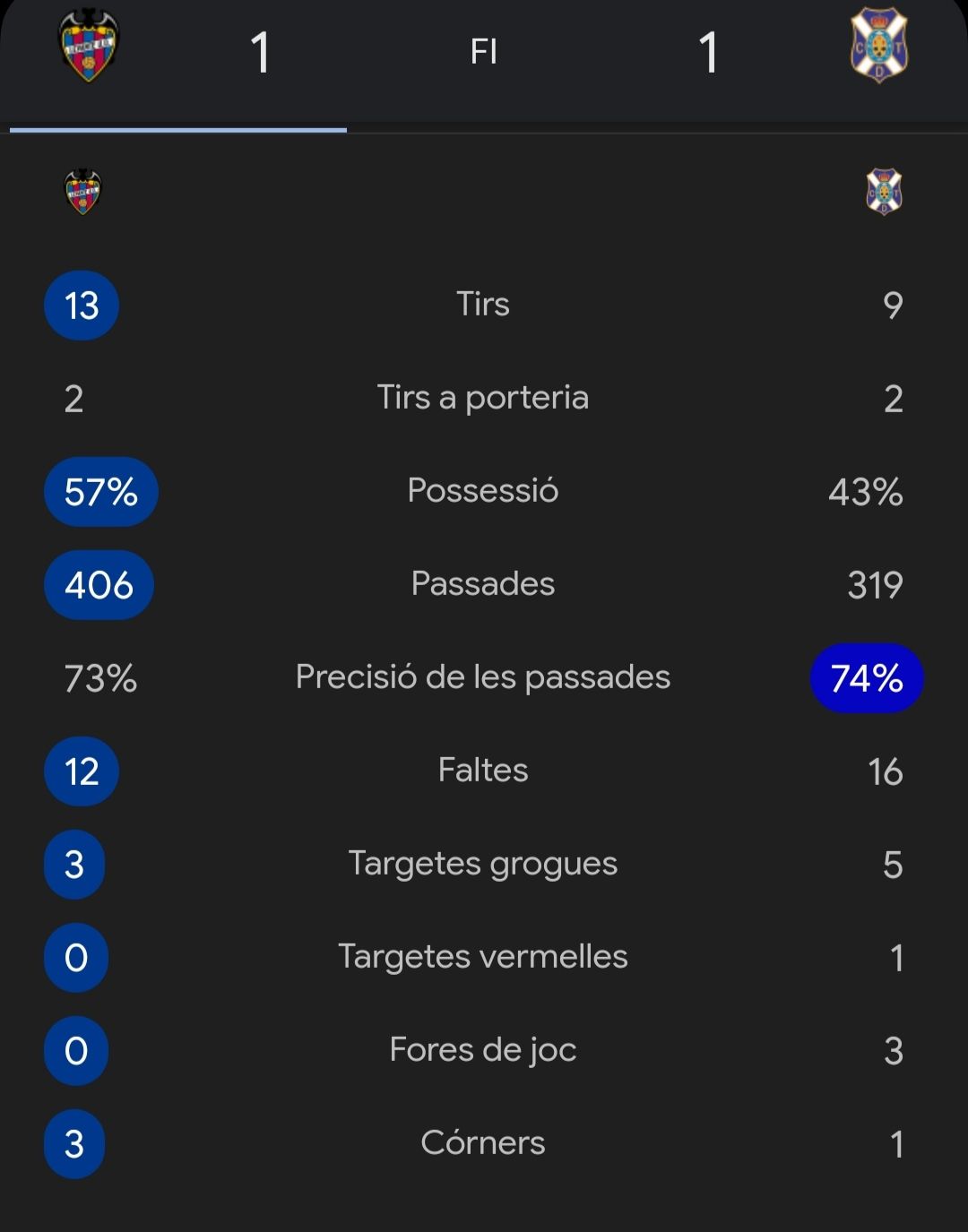Image resolution: width=968 pixels, height=1232 pixels.
Task: Tap the highlighted 57% possession bubble
Action: 101,492
